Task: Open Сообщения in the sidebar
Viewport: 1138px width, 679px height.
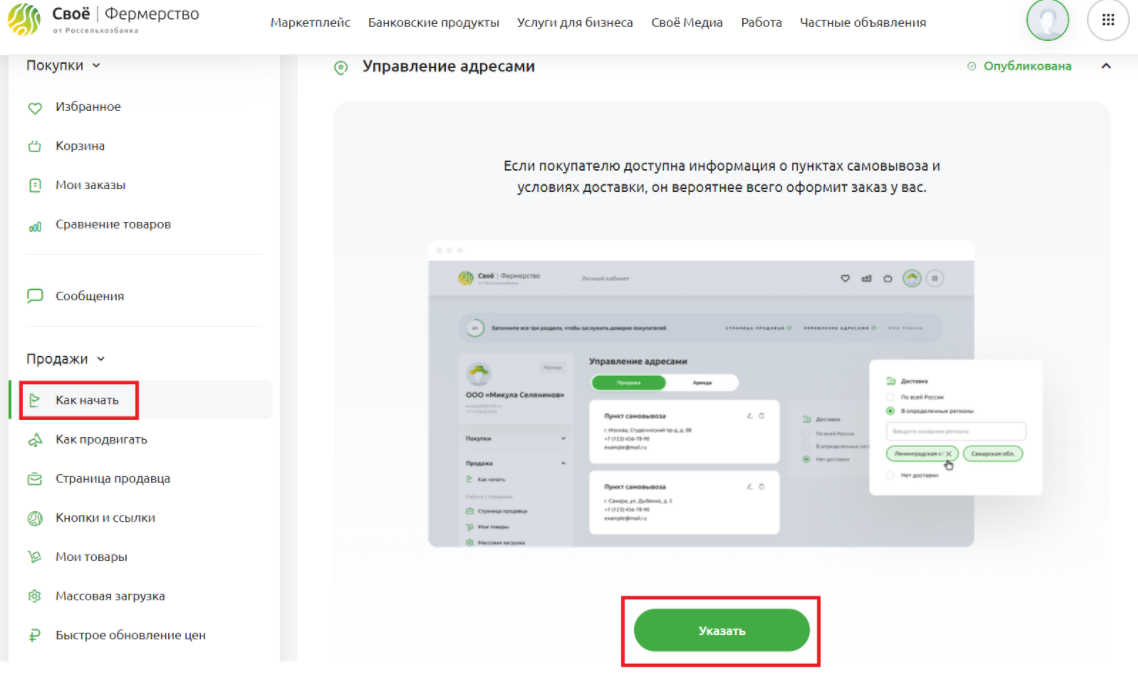Action: 89,296
